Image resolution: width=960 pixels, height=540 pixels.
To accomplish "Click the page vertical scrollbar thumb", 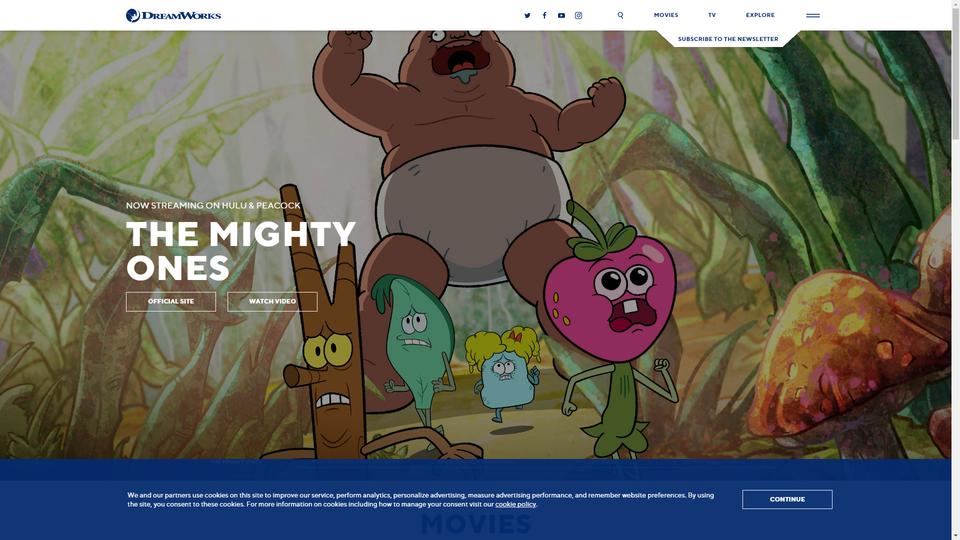I will (956, 73).
